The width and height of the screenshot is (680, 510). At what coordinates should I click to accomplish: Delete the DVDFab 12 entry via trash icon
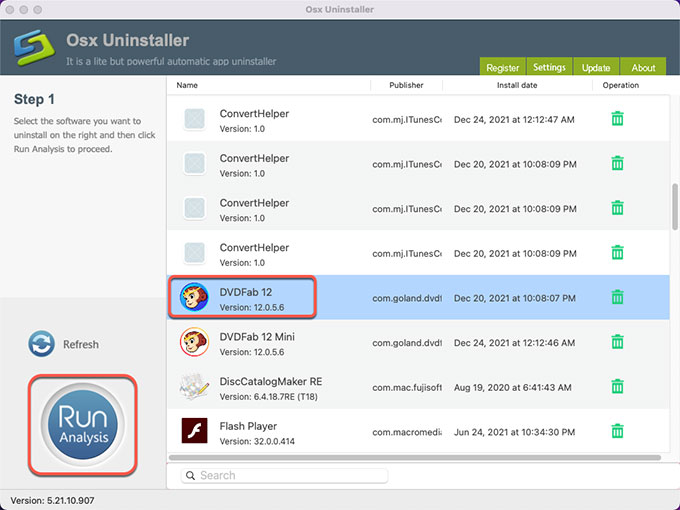click(x=617, y=297)
